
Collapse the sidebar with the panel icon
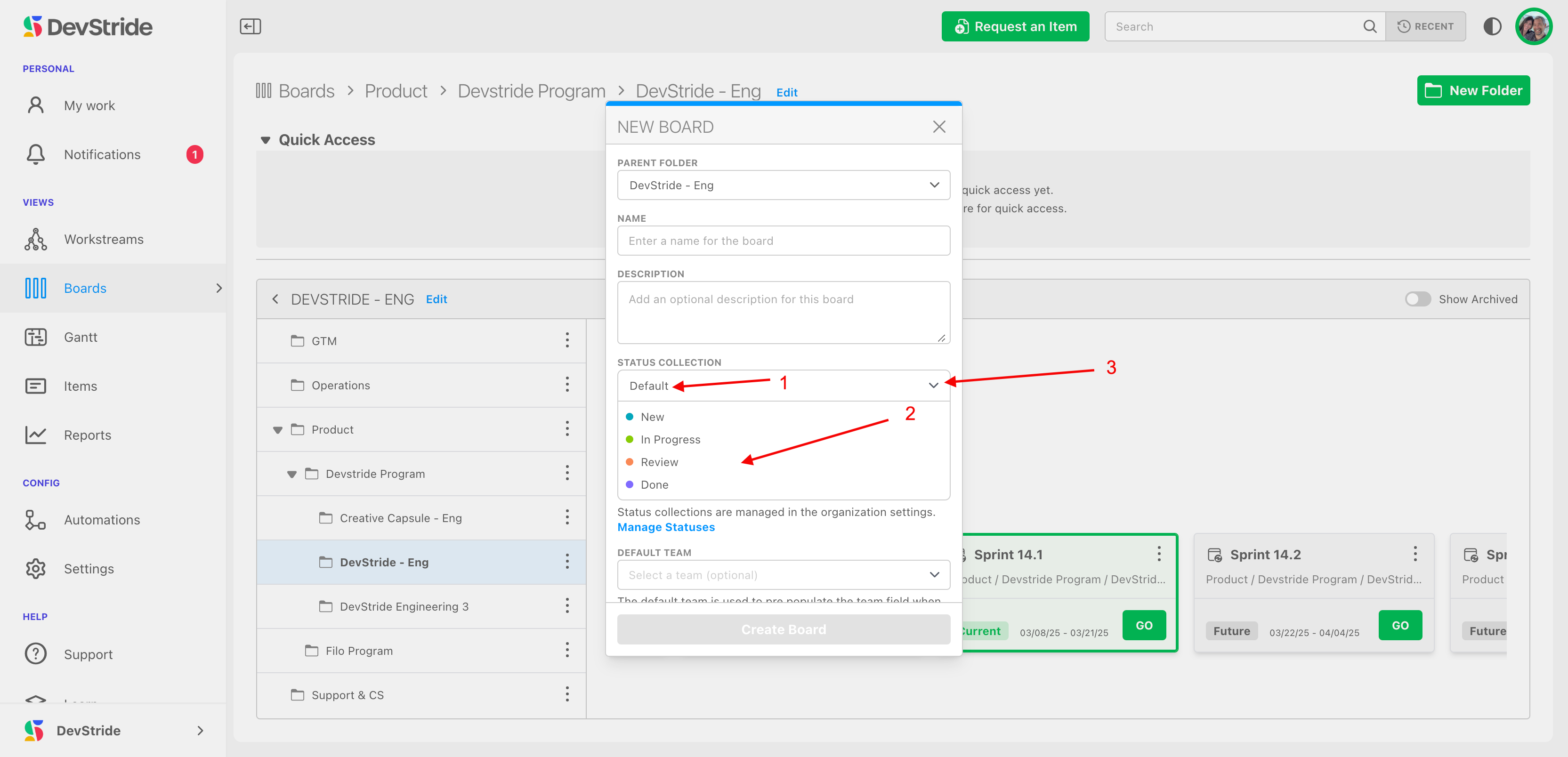click(x=250, y=26)
